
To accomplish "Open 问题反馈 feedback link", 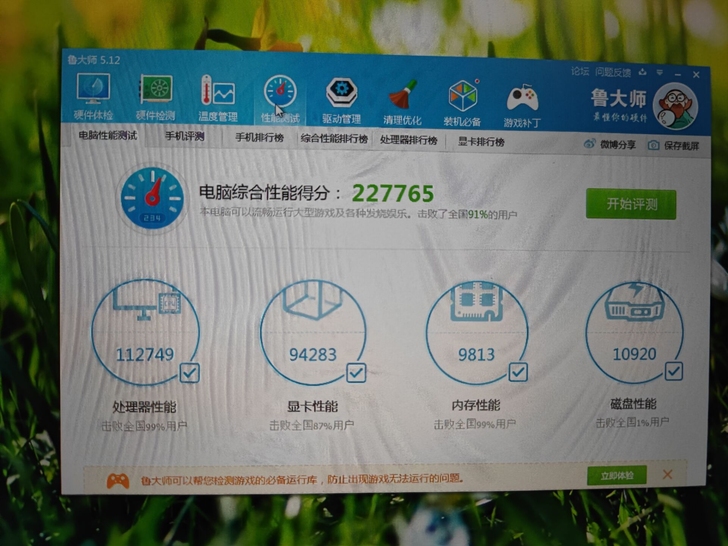I will (613, 72).
